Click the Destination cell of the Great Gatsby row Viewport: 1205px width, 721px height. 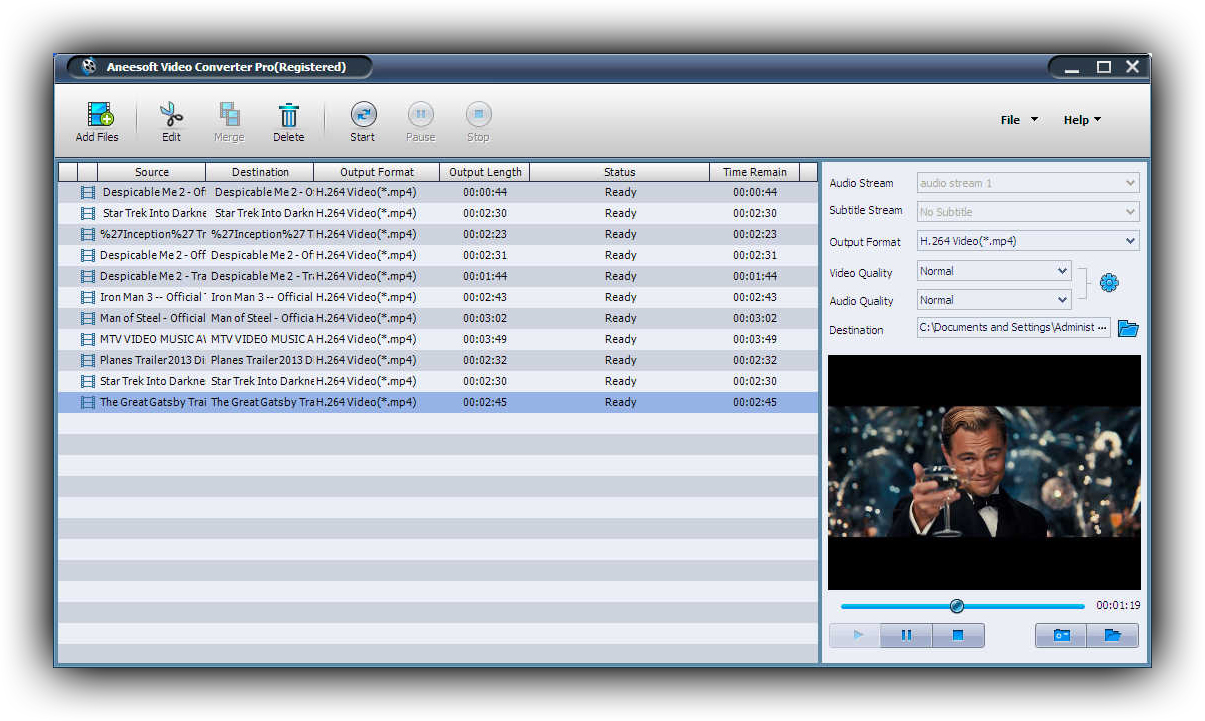pyautogui.click(x=262, y=402)
